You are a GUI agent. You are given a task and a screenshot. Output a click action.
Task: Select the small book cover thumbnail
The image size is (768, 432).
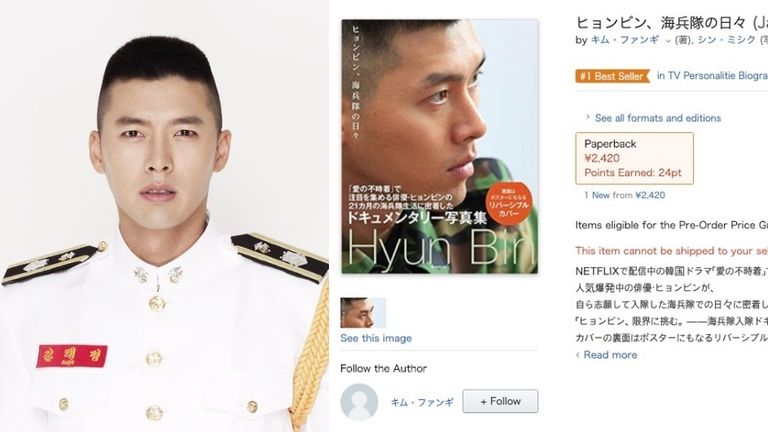pyautogui.click(x=363, y=312)
